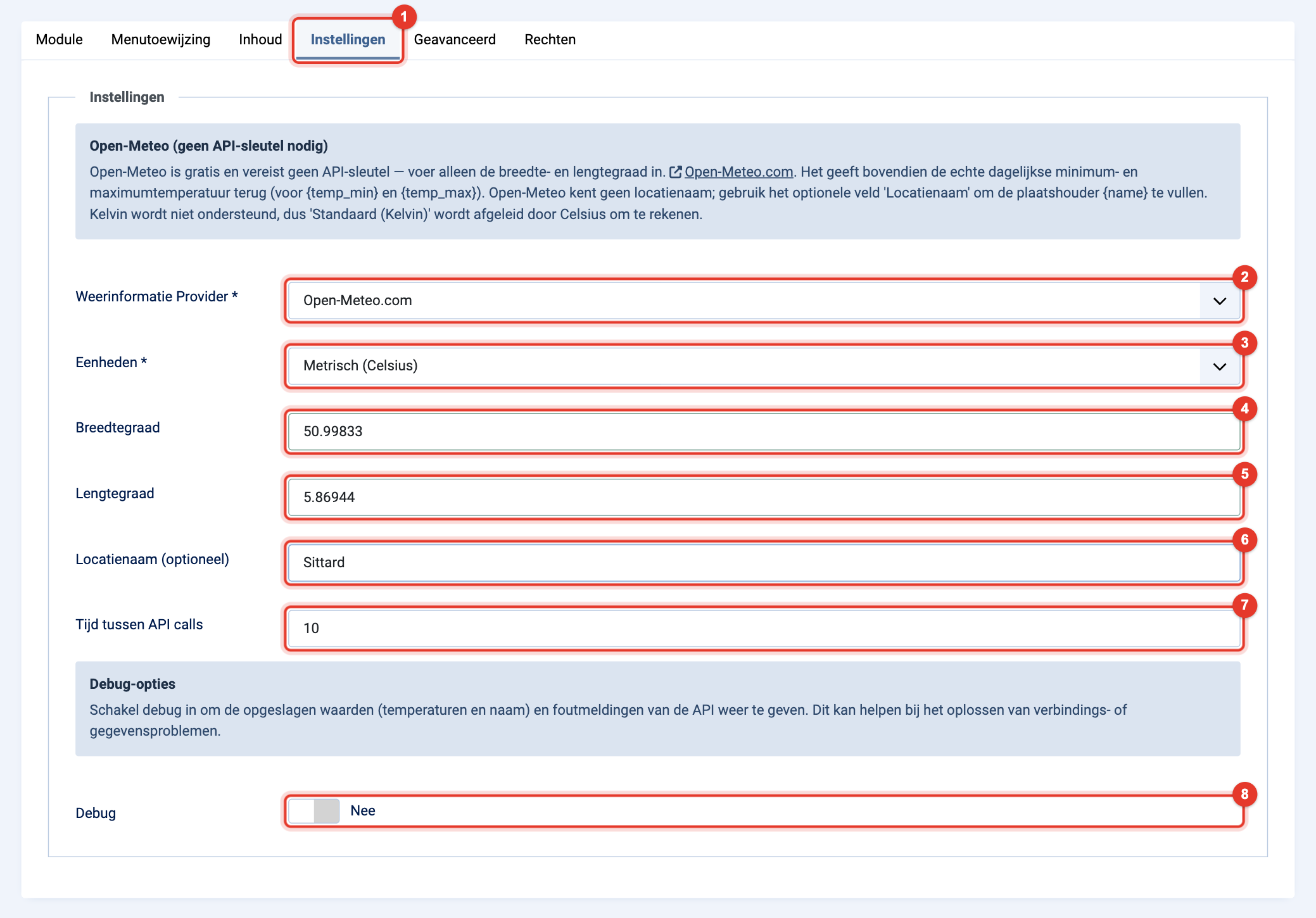Viewport: 1316px width, 918px height.
Task: Click the Eenheden label
Action: (111, 362)
